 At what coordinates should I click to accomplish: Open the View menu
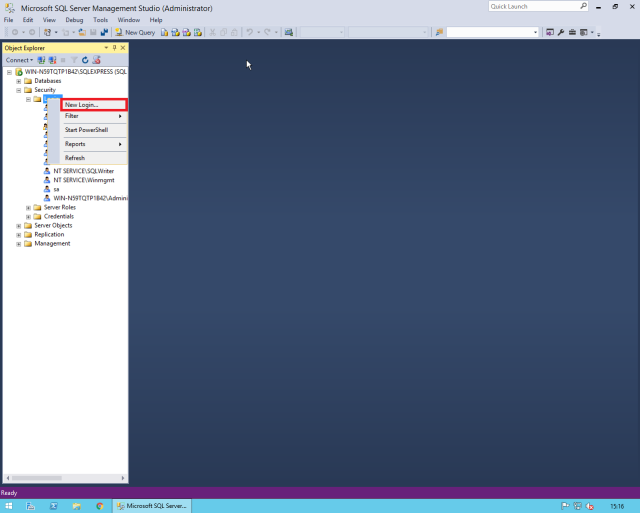point(49,20)
